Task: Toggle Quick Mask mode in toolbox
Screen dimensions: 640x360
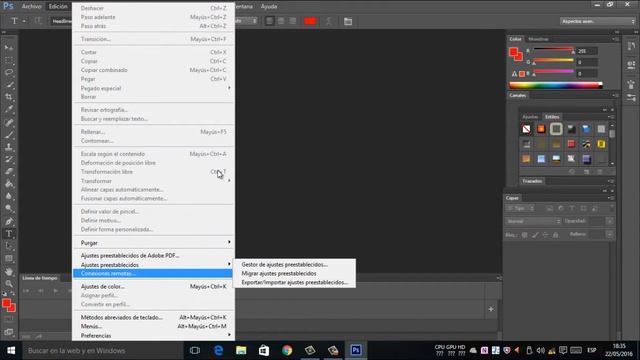Action: click(x=9, y=320)
